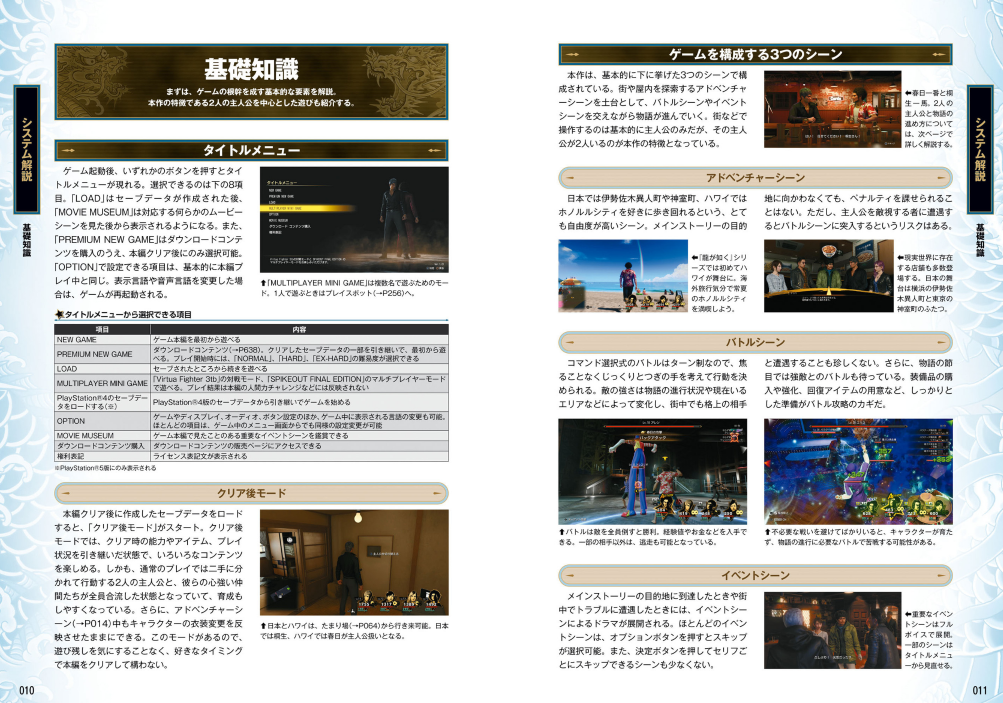This screenshot has height=703, width=1003.
Task: Click page number 011
Action: click(x=979, y=690)
